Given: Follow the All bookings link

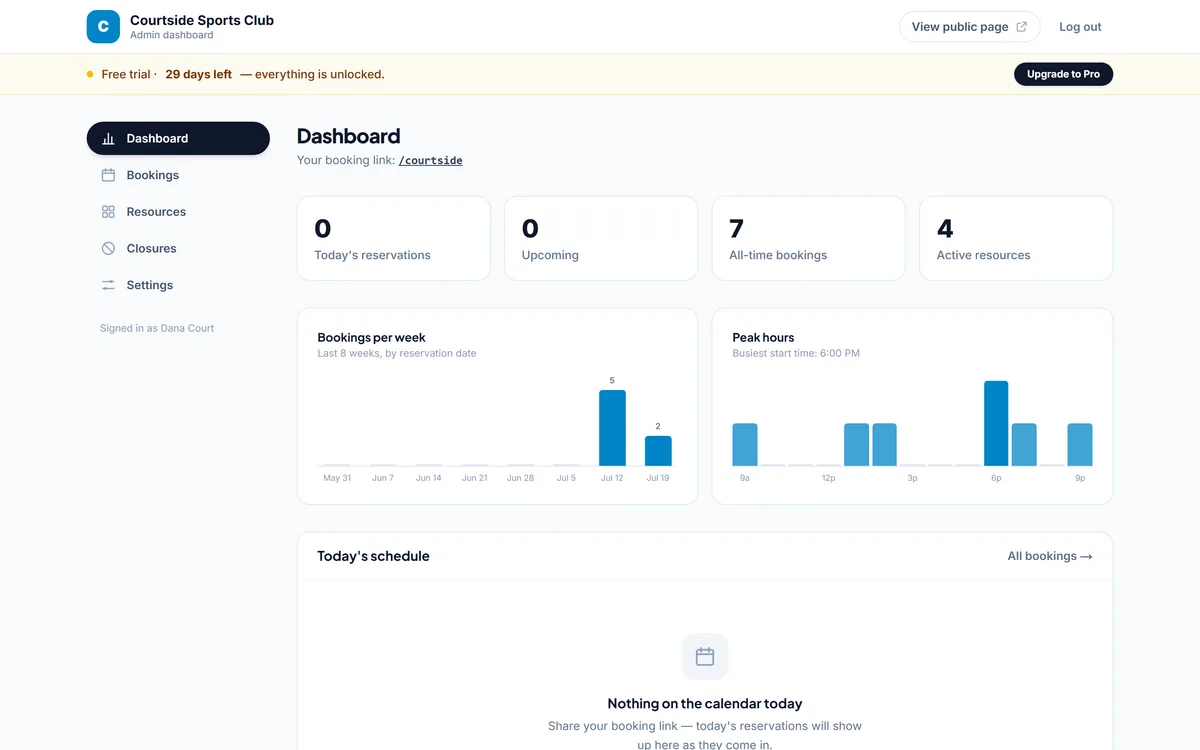Looking at the screenshot, I should [1049, 556].
